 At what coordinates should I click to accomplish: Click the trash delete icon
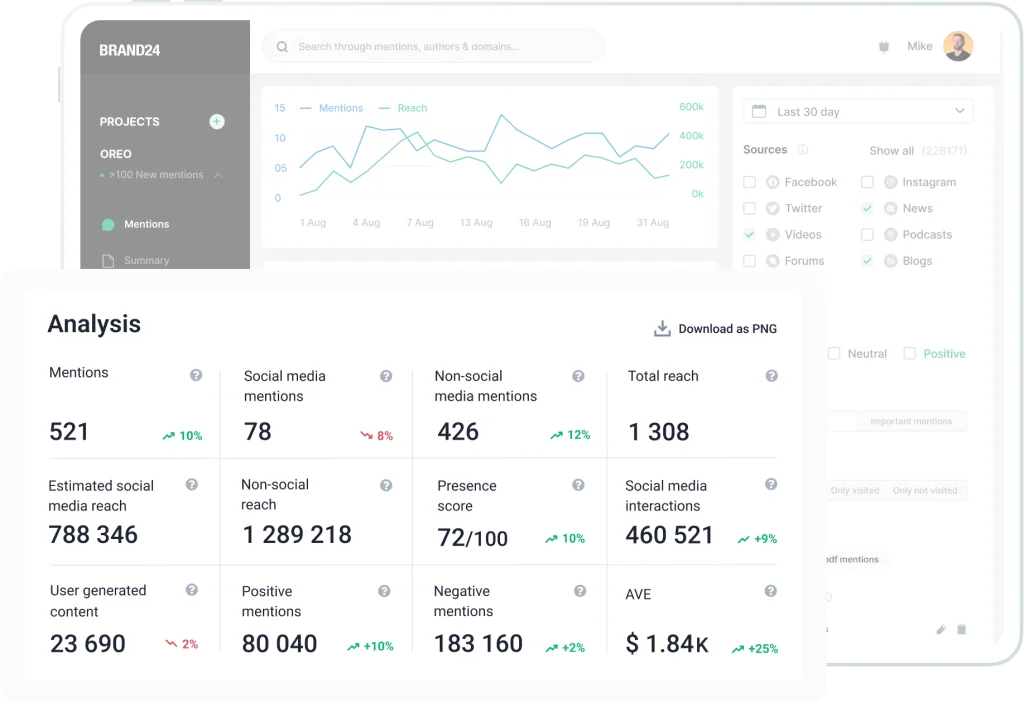pos(962,629)
